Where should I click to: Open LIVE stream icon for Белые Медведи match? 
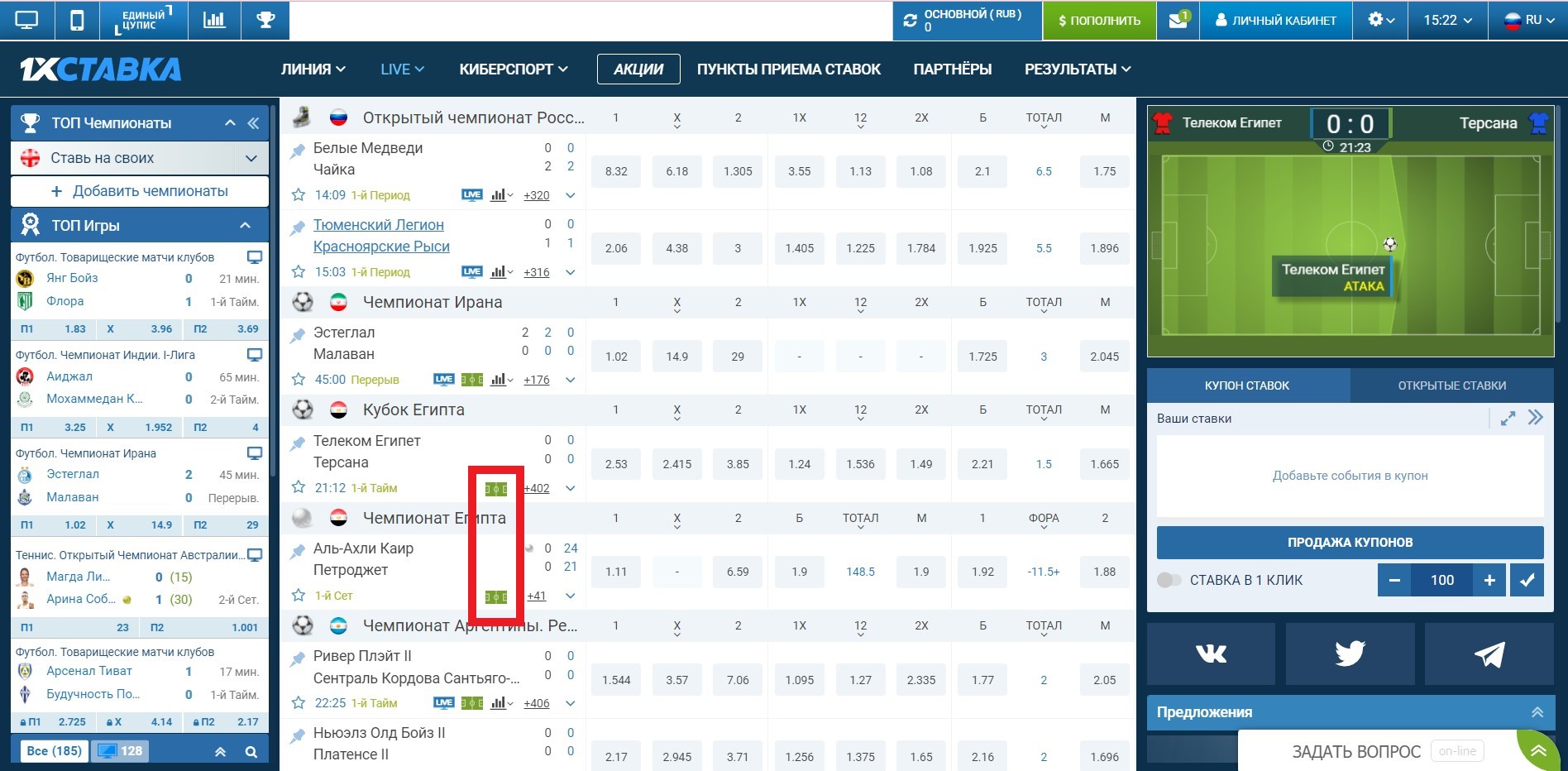[x=472, y=195]
